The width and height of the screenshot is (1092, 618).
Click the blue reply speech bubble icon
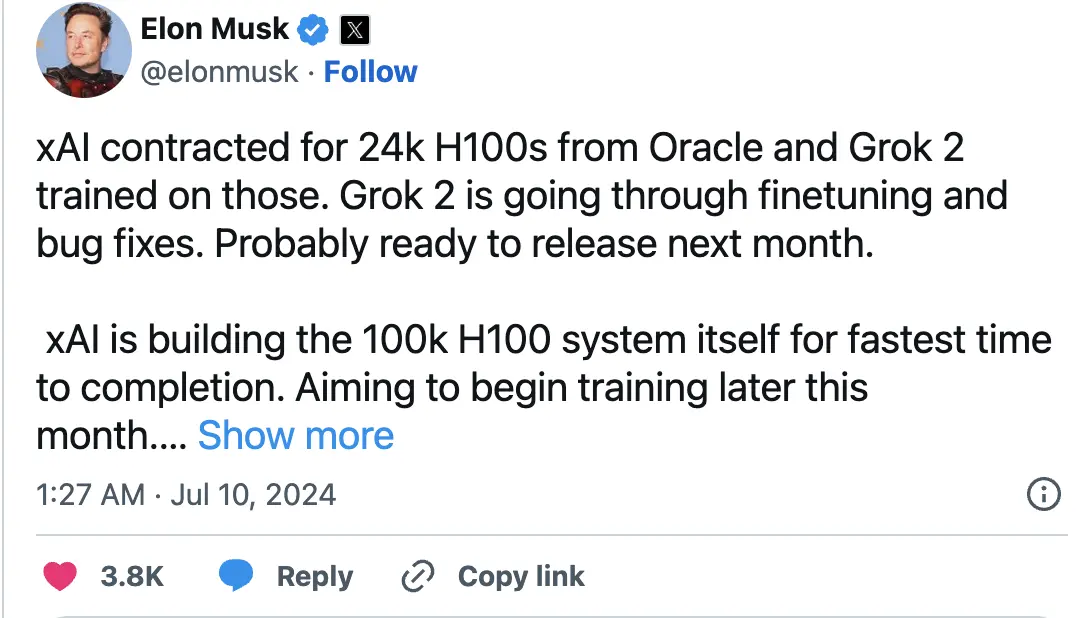(236, 575)
